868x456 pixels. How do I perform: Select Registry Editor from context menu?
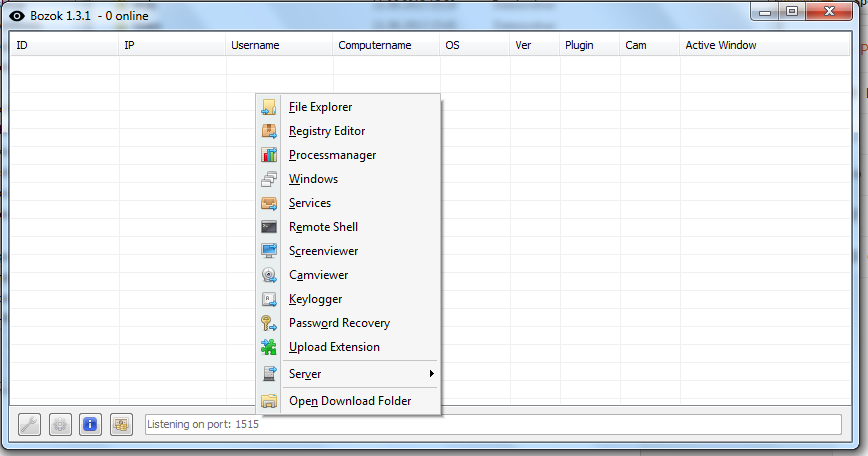[x=327, y=131]
